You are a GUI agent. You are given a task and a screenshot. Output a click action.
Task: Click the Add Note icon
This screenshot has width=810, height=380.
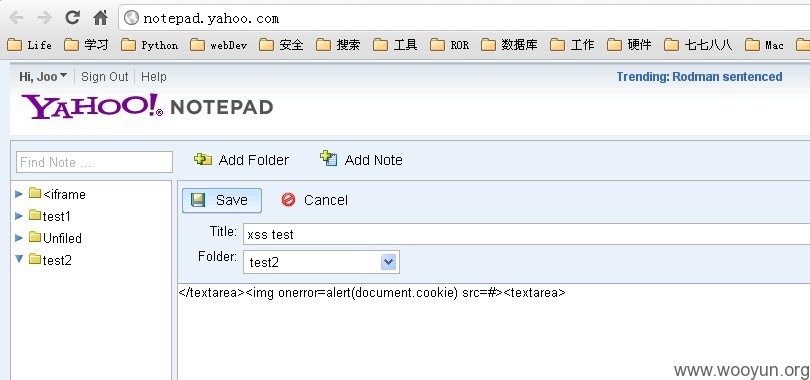click(329, 158)
